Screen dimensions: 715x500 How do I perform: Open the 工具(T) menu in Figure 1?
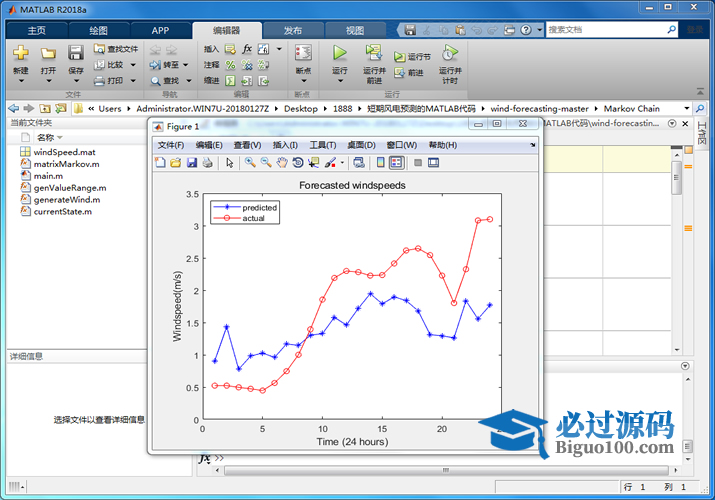click(x=323, y=145)
